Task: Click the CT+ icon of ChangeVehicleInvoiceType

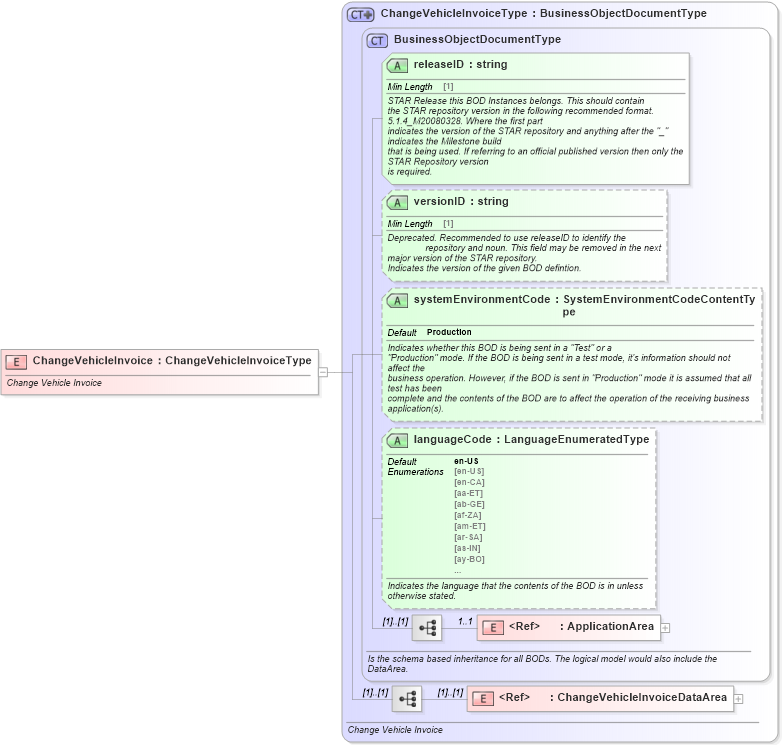Action: pos(361,14)
